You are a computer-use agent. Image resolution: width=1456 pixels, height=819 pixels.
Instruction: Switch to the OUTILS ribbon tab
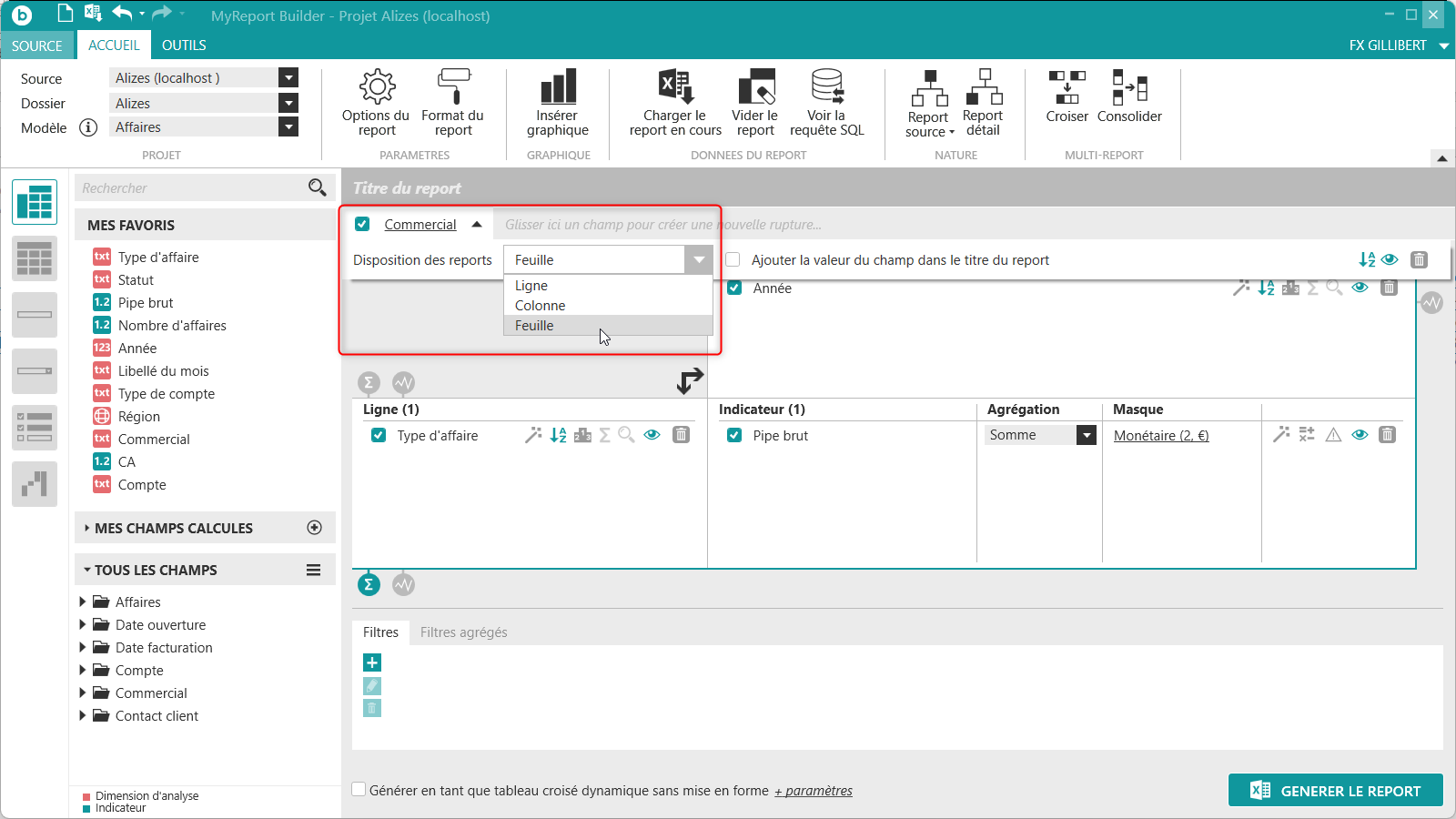click(184, 45)
